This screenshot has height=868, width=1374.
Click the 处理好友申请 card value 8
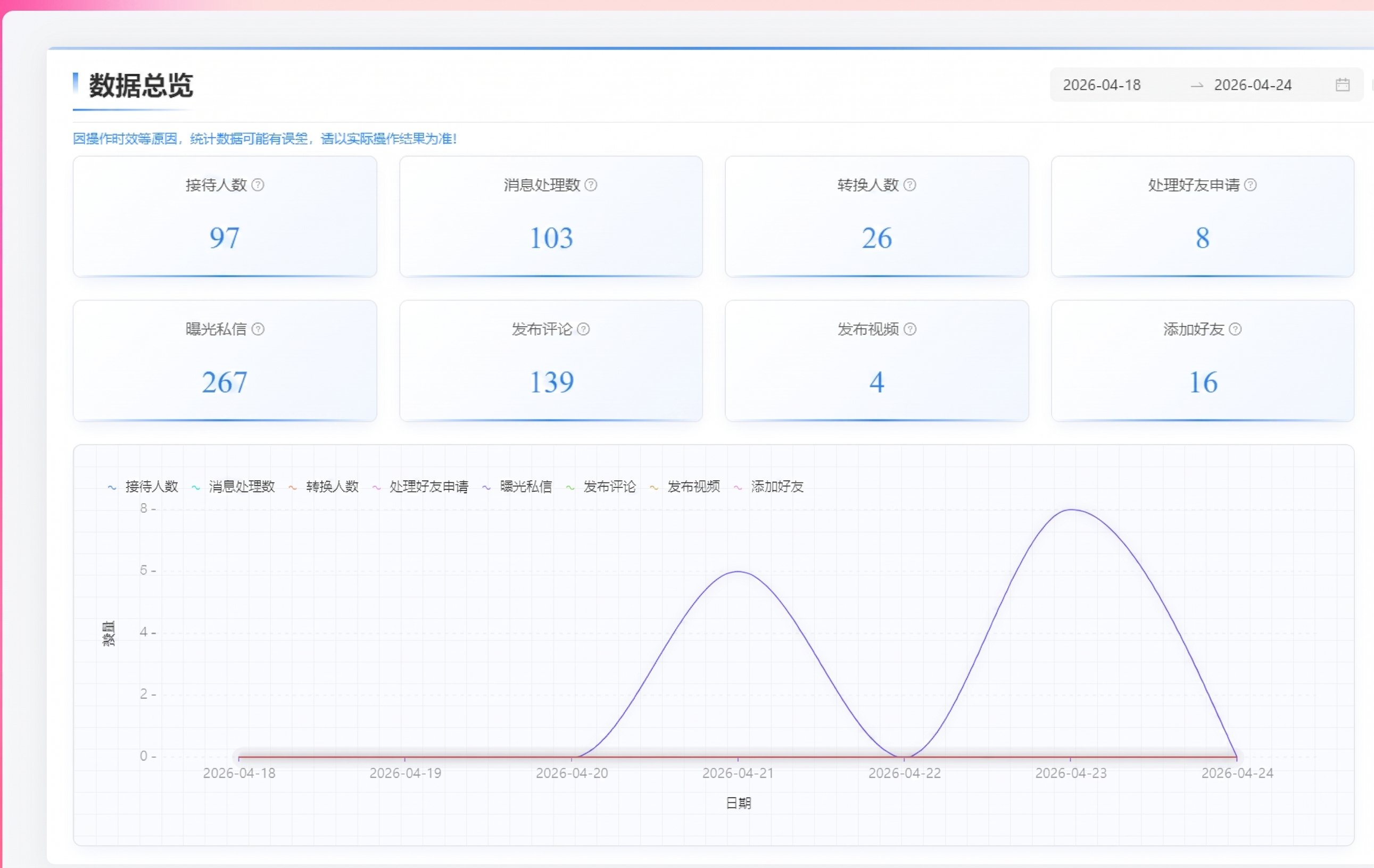pyautogui.click(x=1203, y=238)
